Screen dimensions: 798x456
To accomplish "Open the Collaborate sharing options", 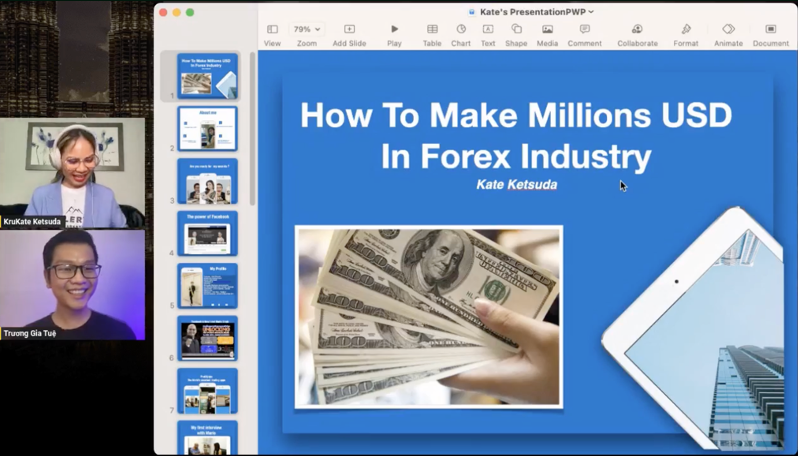I will 637,30.
